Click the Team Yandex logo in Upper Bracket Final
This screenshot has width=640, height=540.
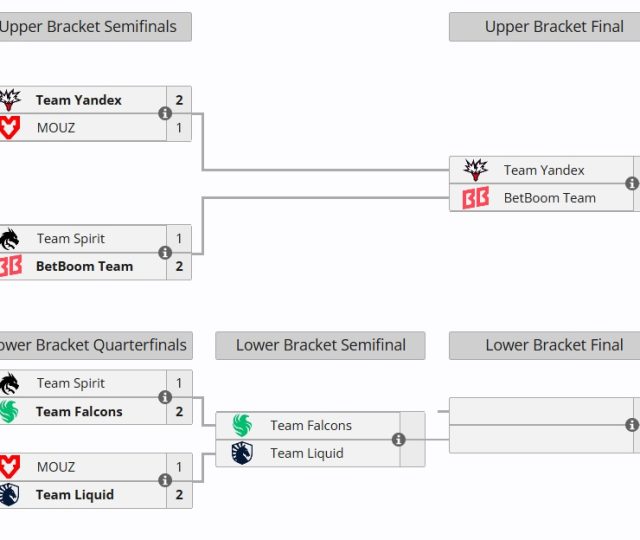tap(476, 170)
